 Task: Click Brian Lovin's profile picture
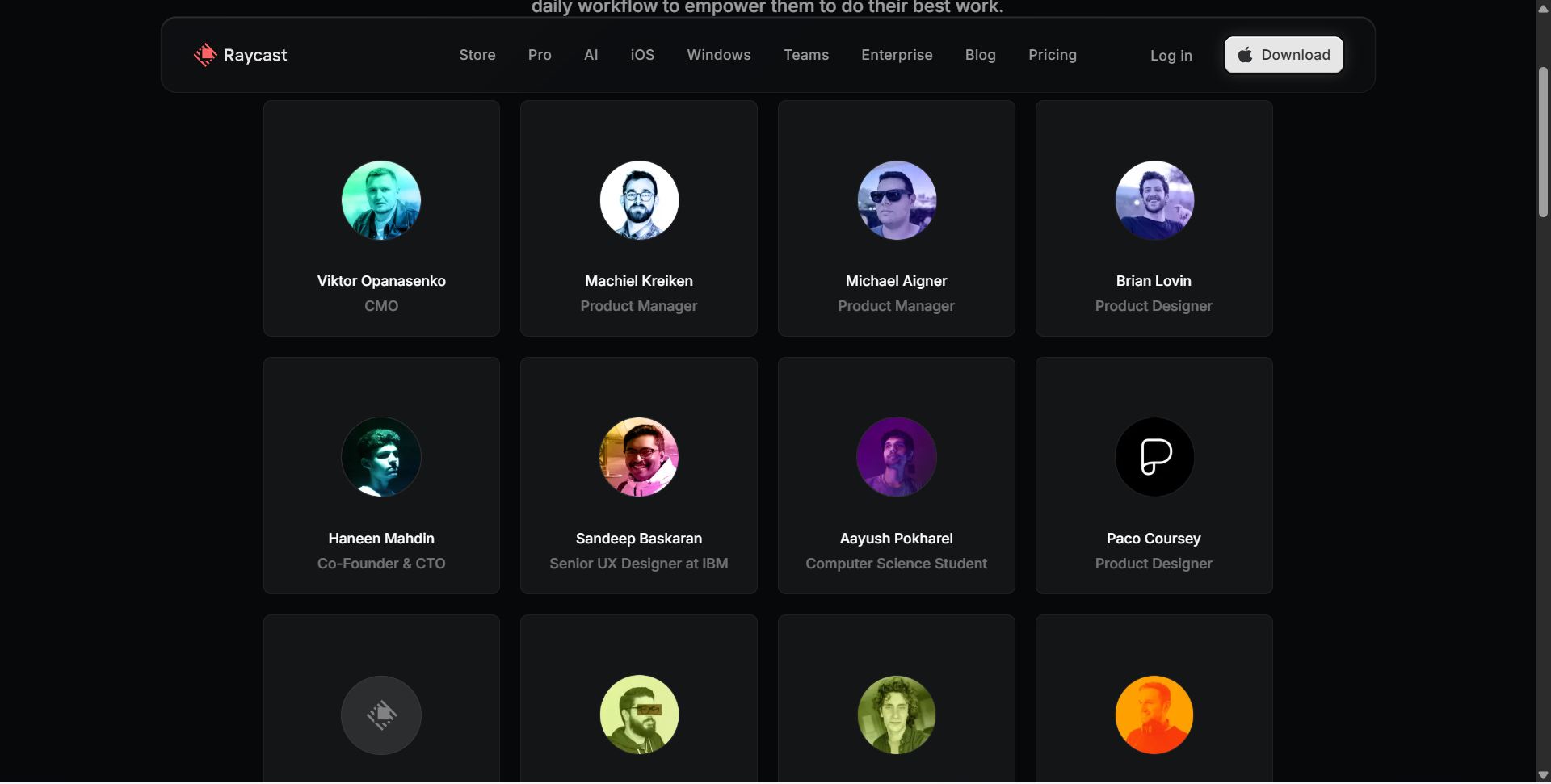(x=1154, y=200)
